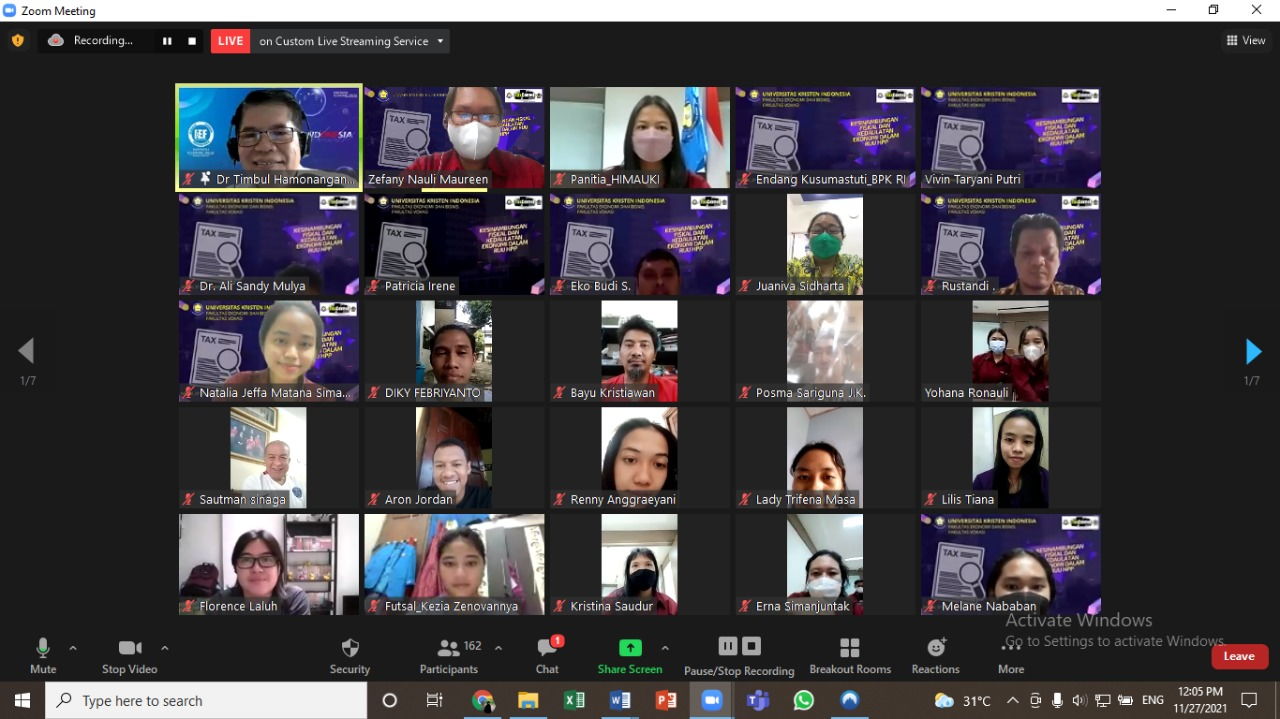The image size is (1280, 719).
Task: Open the Reactions menu
Action: click(x=936, y=649)
